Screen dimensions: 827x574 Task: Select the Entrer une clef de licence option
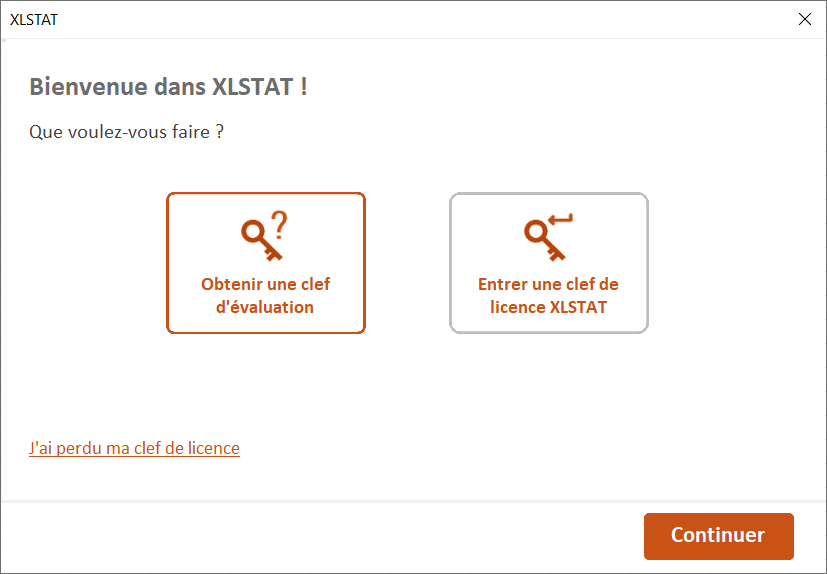point(548,263)
